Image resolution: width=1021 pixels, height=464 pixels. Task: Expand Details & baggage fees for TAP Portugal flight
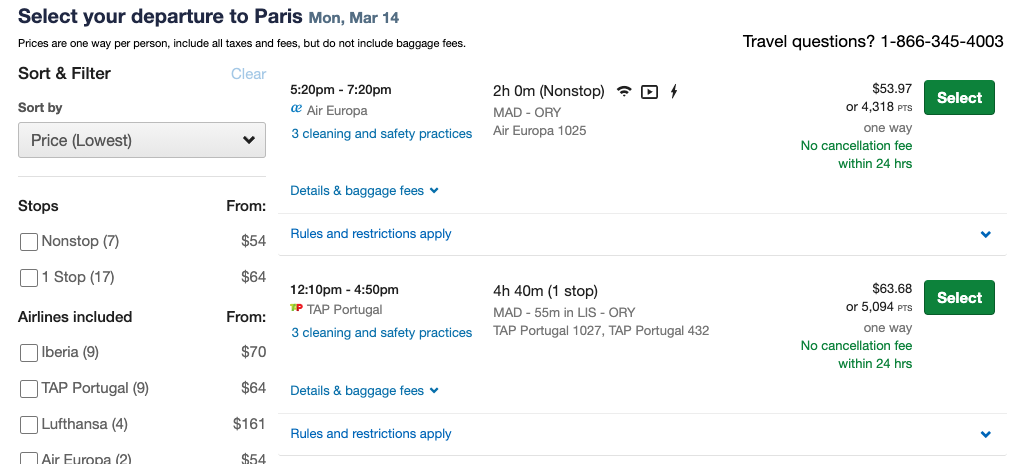click(364, 390)
